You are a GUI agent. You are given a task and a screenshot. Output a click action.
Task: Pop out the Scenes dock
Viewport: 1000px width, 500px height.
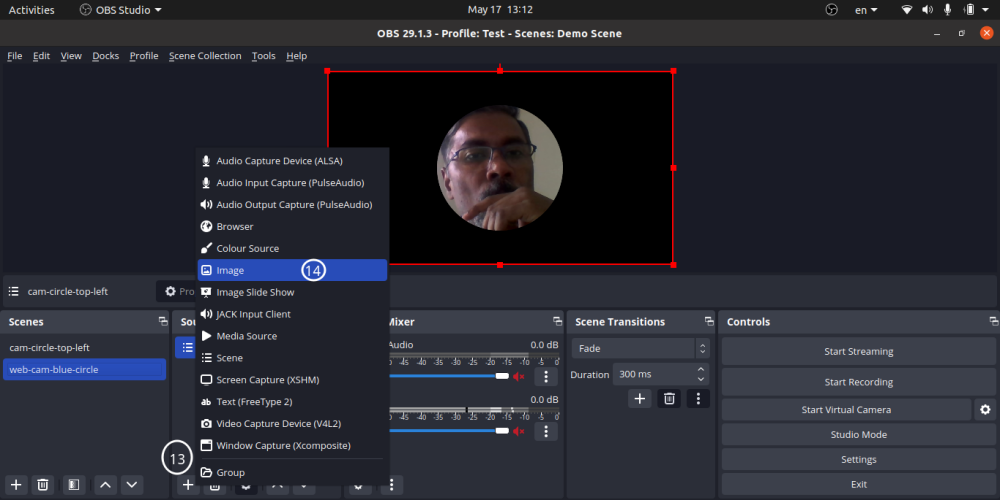[x=163, y=321]
